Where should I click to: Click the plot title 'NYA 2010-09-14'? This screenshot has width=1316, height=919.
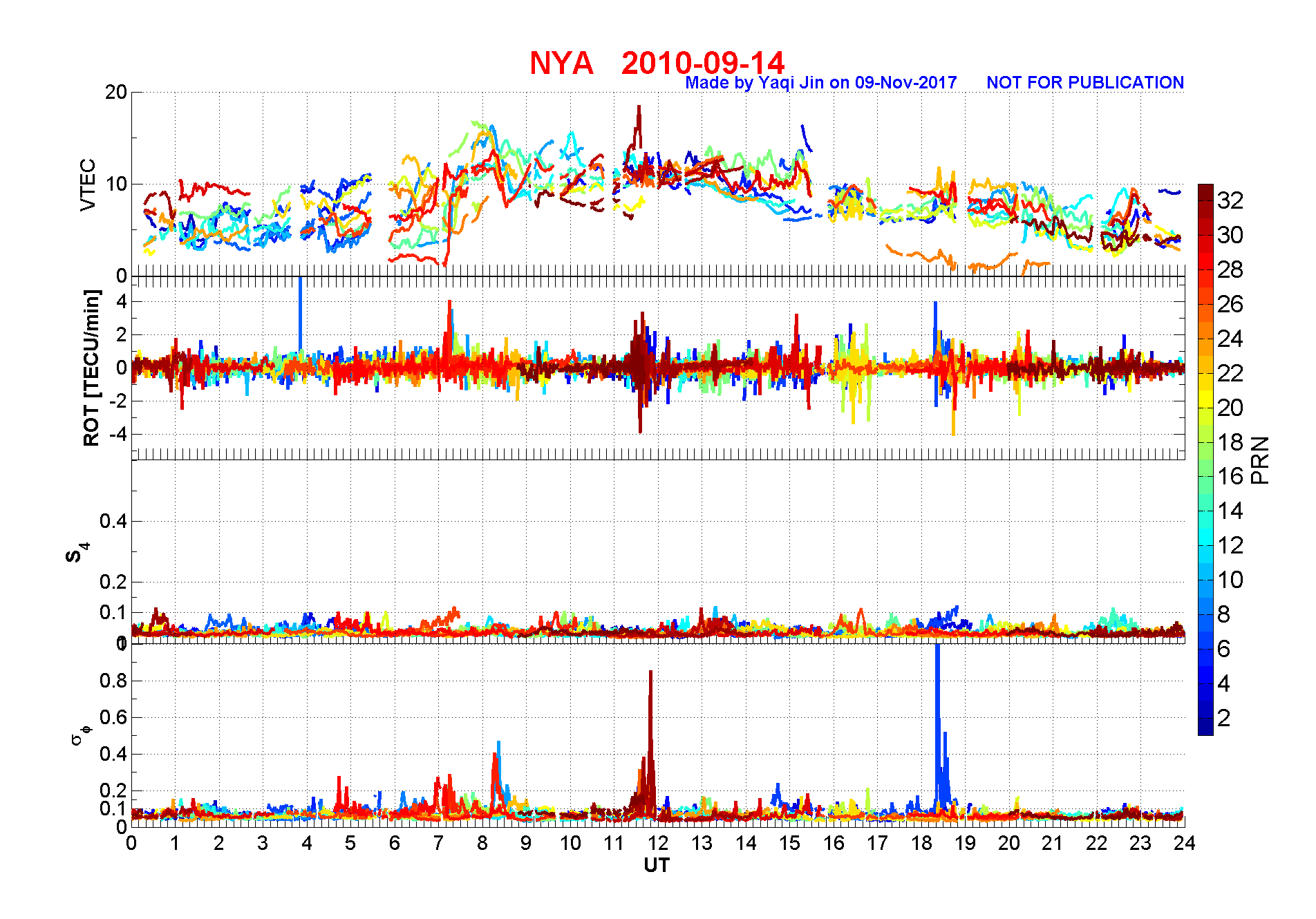click(x=657, y=63)
